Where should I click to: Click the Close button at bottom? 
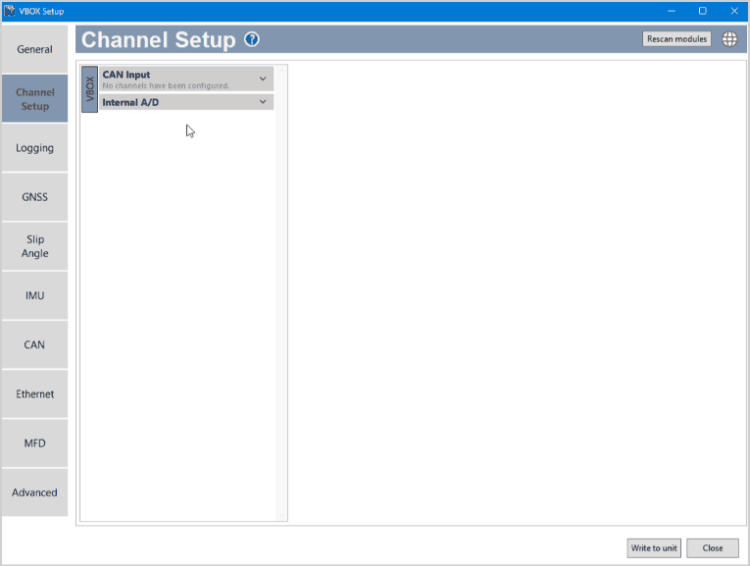[712, 548]
